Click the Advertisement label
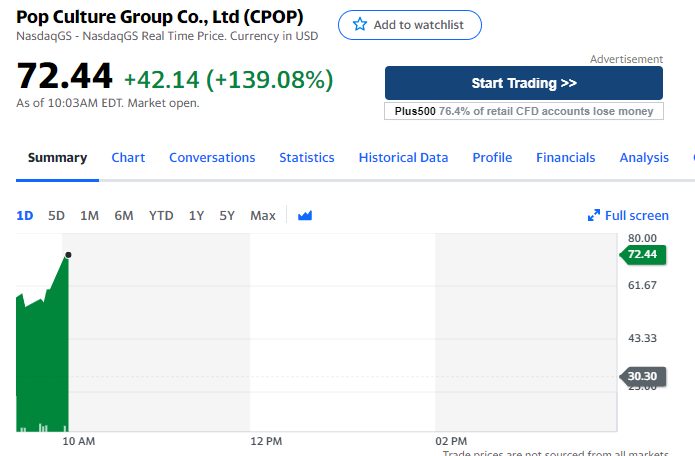This screenshot has width=695, height=456. pos(626,59)
